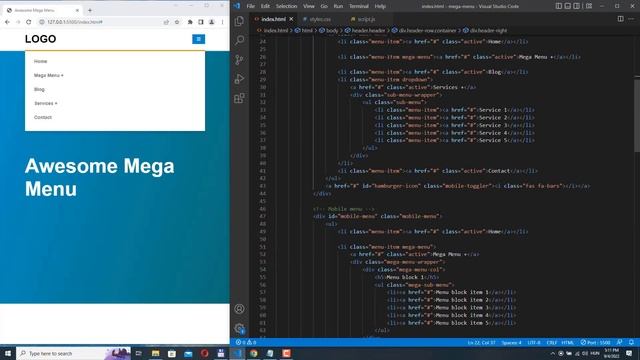640x360 pixels.
Task: Open a new browser tab with plus button
Action: click(x=90, y=10)
